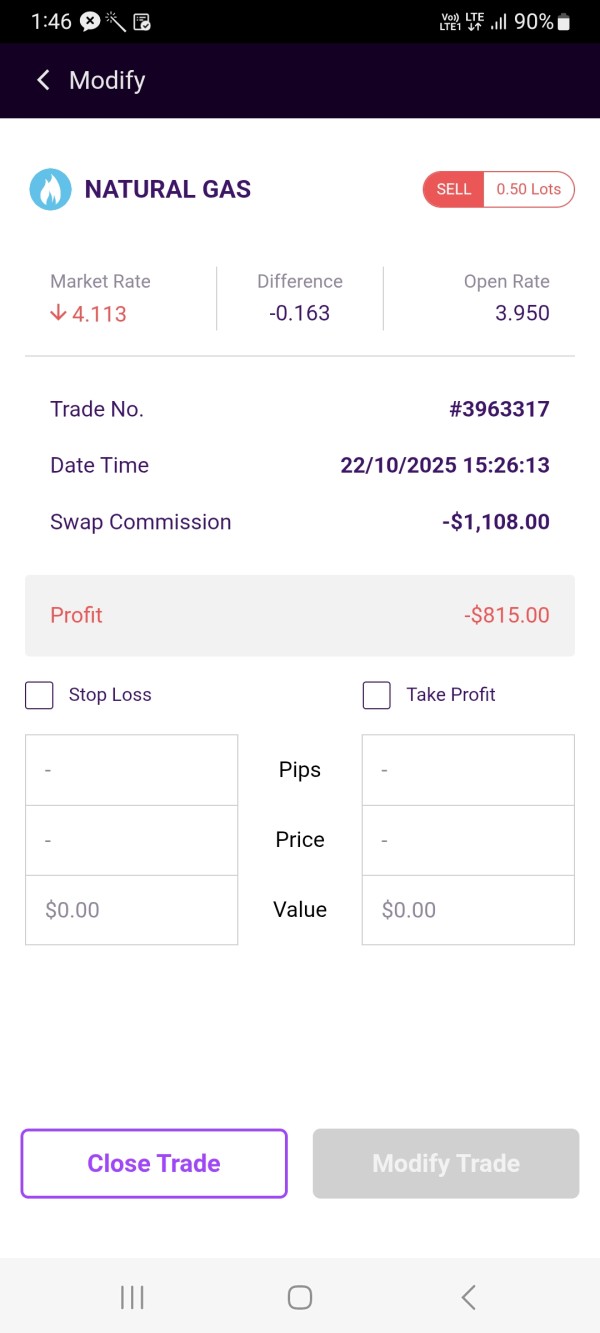The image size is (600, 1333).
Task: Focus the Stop Loss value field
Action: (x=131, y=910)
